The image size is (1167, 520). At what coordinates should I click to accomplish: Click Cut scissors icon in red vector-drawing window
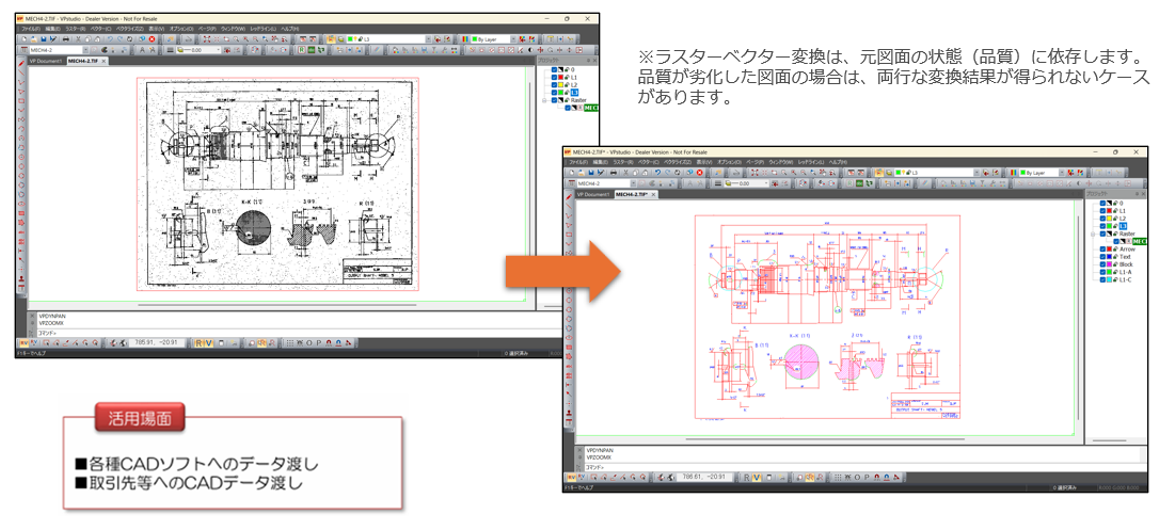click(x=626, y=173)
